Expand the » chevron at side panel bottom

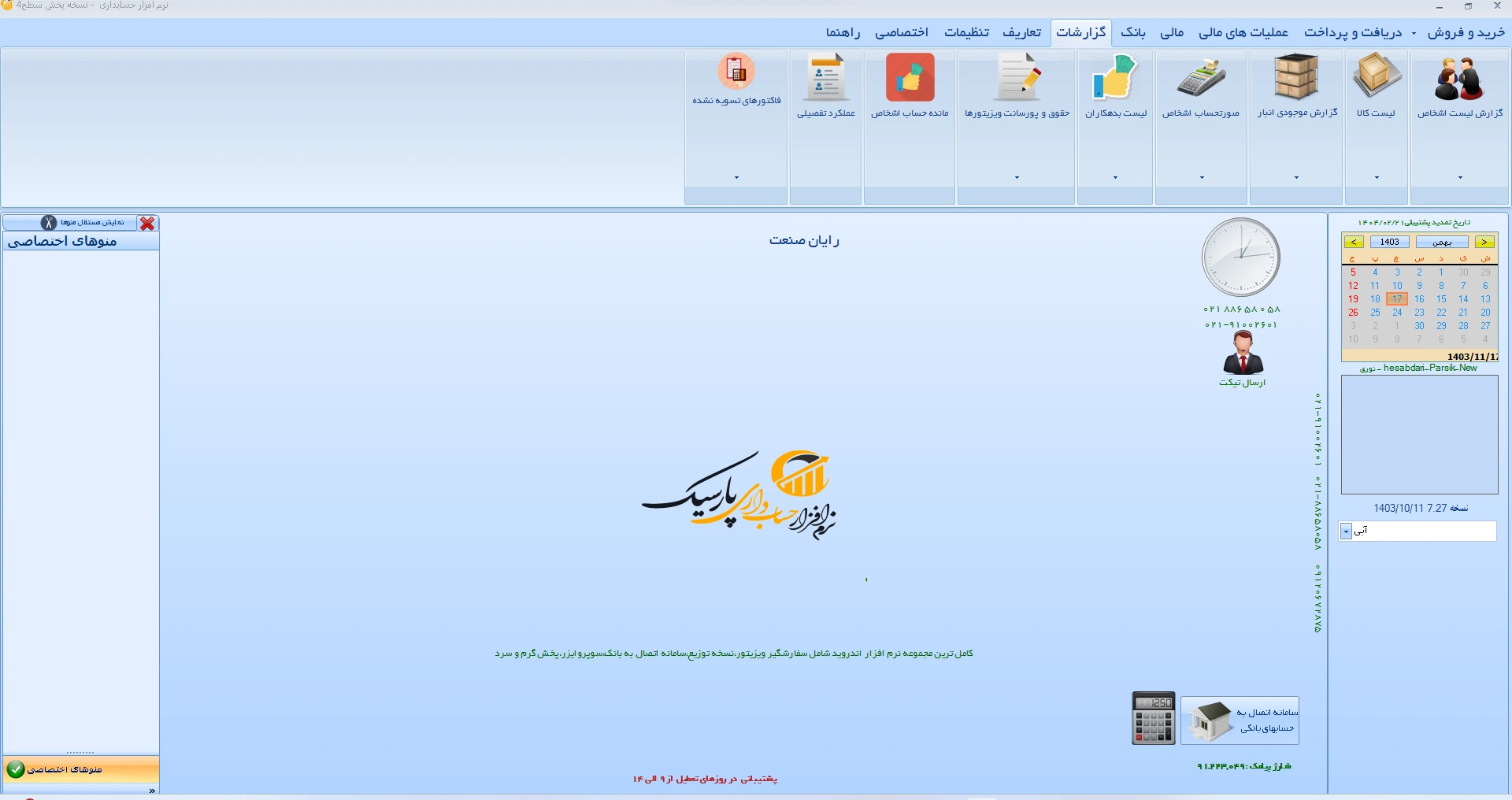click(x=152, y=790)
